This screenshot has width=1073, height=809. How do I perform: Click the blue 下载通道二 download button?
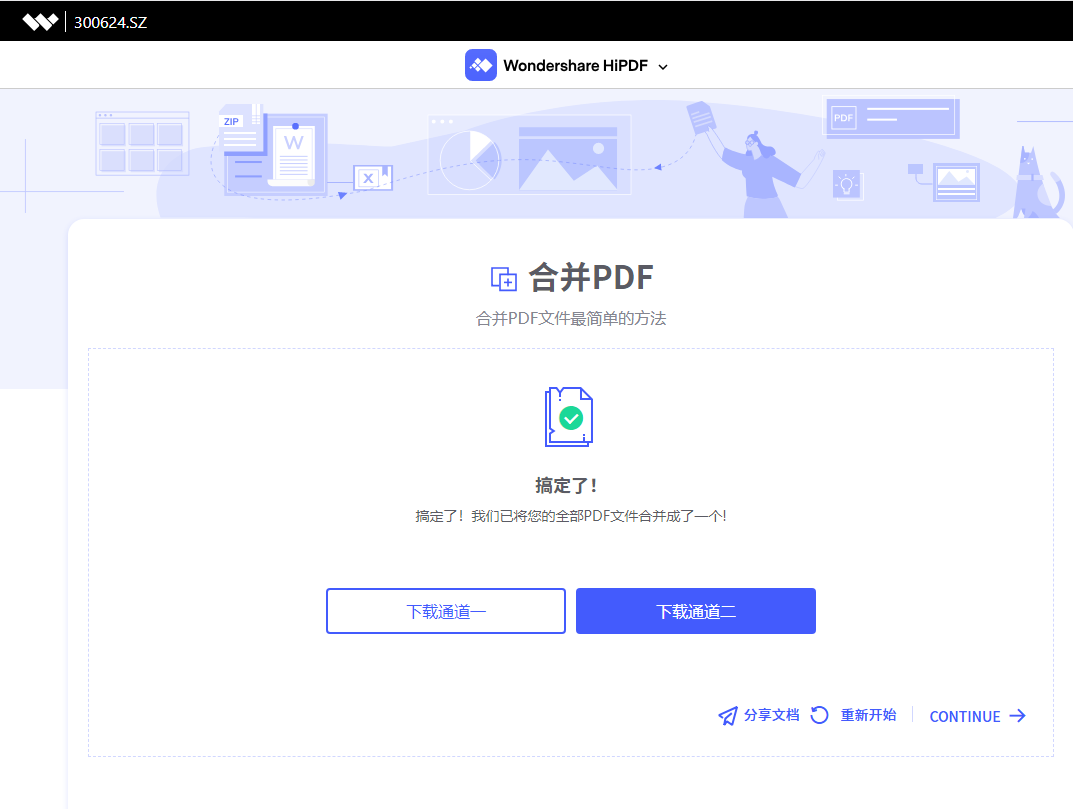click(695, 610)
